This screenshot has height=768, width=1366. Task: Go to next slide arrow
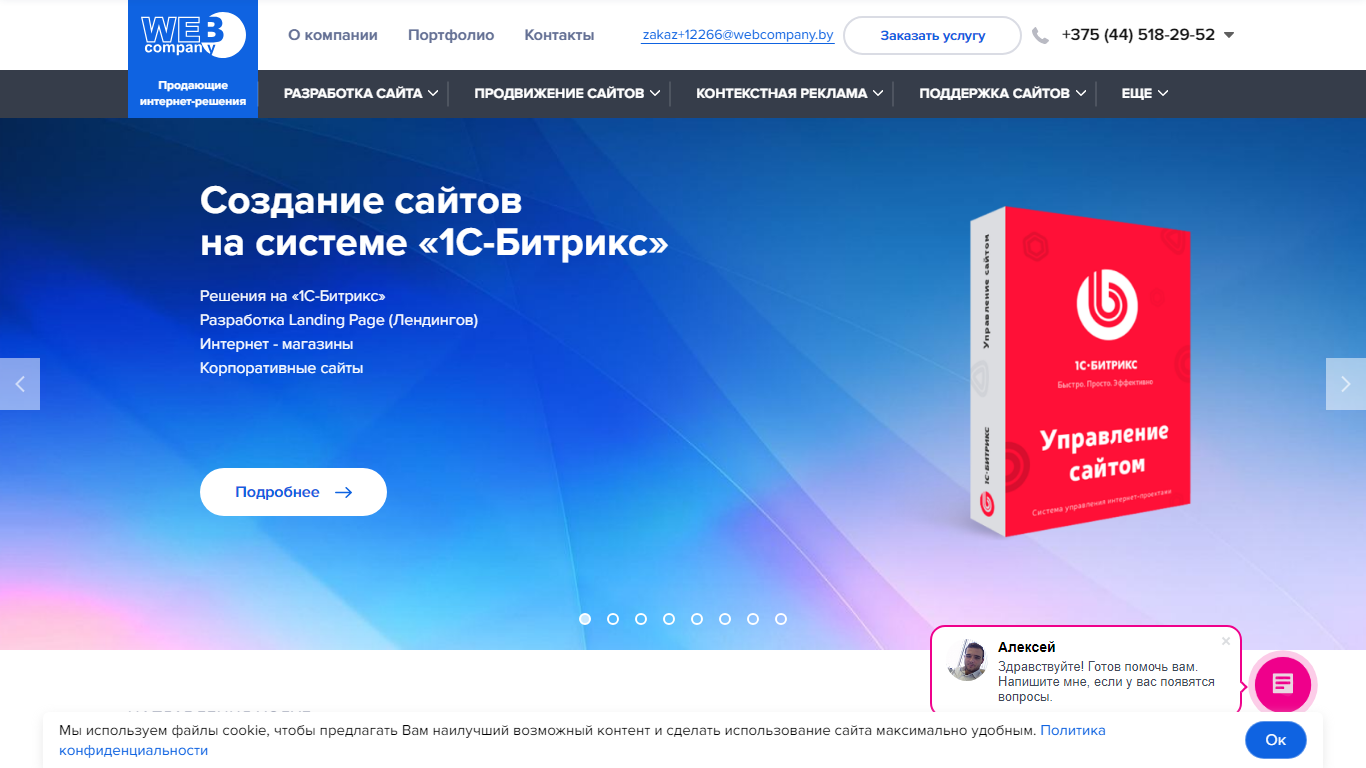coord(1346,384)
